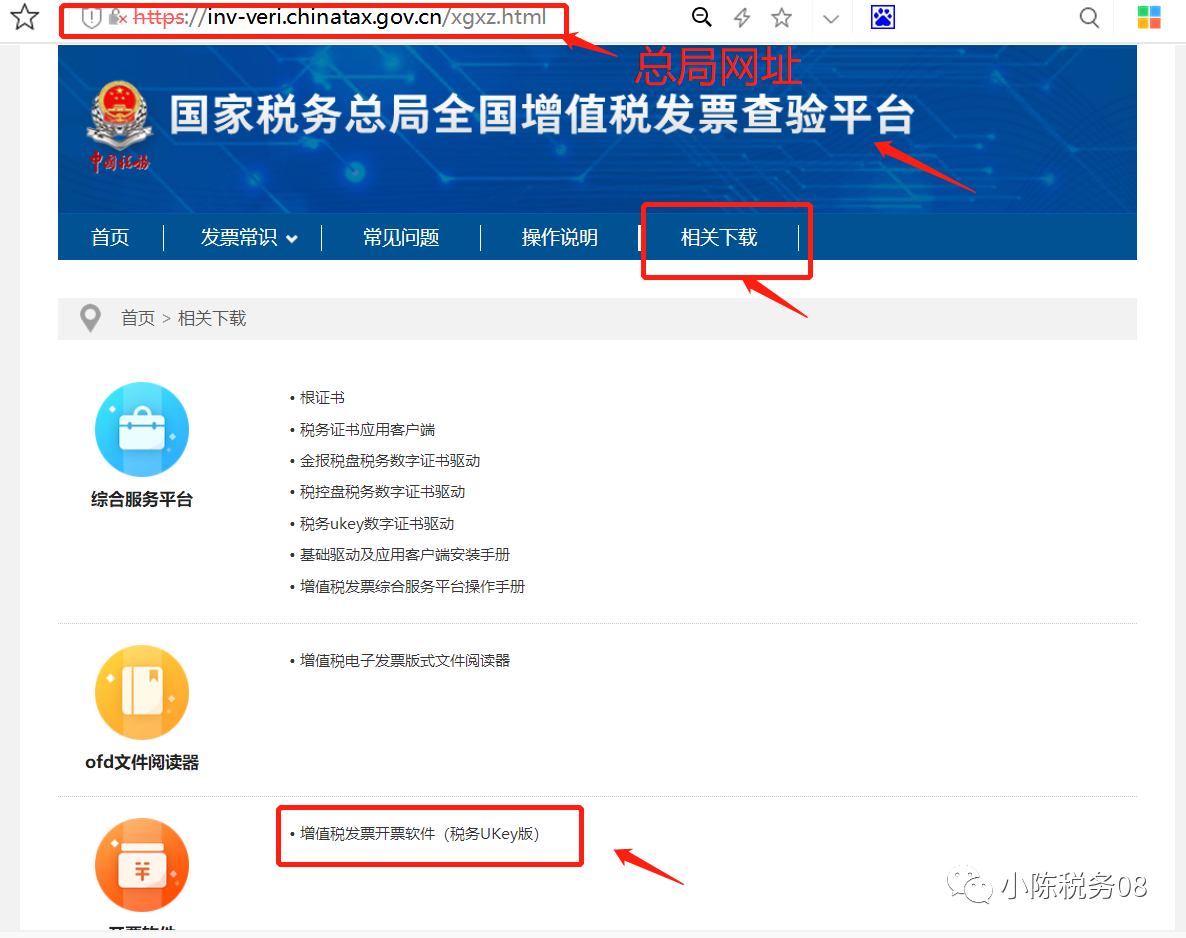1186x938 pixels.
Task: Open 增值税发票综合服务平台操作手册
Action: click(412, 586)
